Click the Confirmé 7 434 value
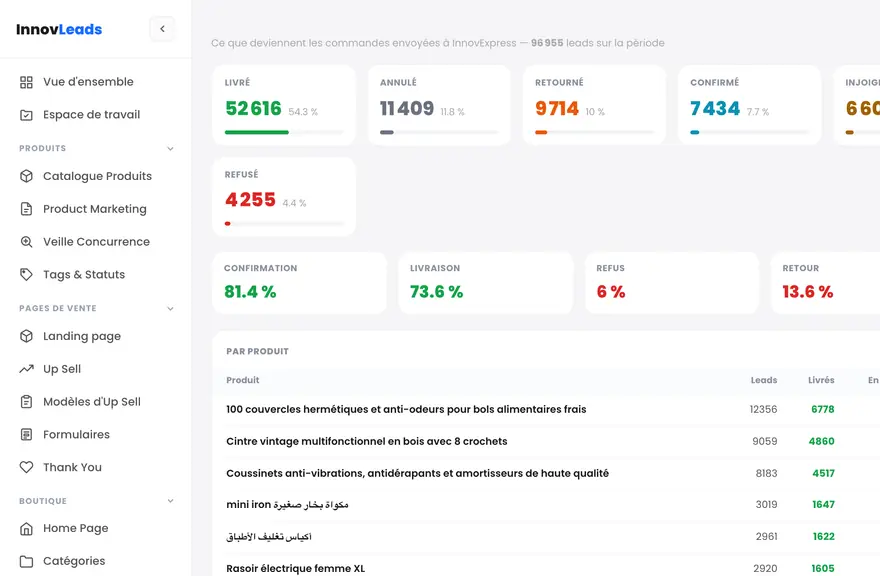The width and height of the screenshot is (880, 576). (715, 108)
